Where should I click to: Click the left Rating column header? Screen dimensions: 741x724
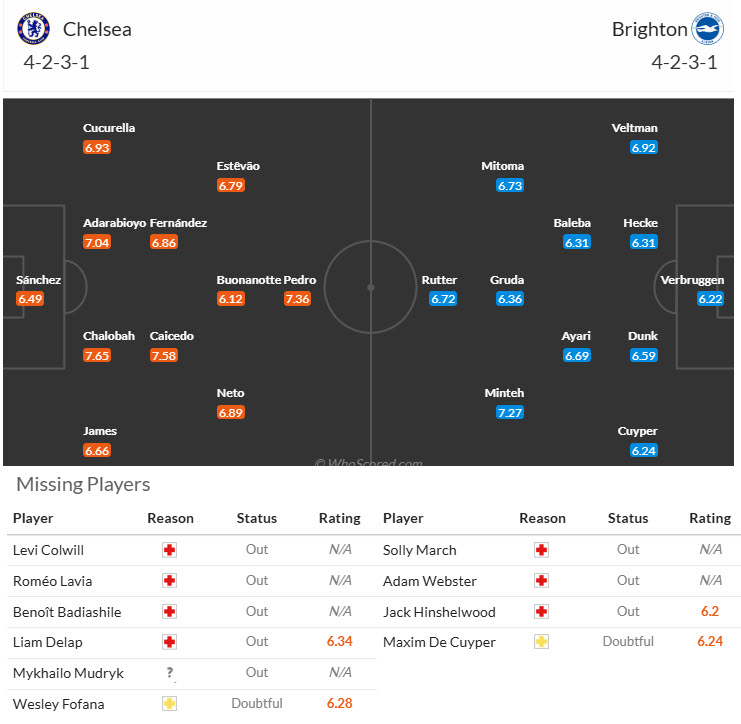(x=339, y=518)
